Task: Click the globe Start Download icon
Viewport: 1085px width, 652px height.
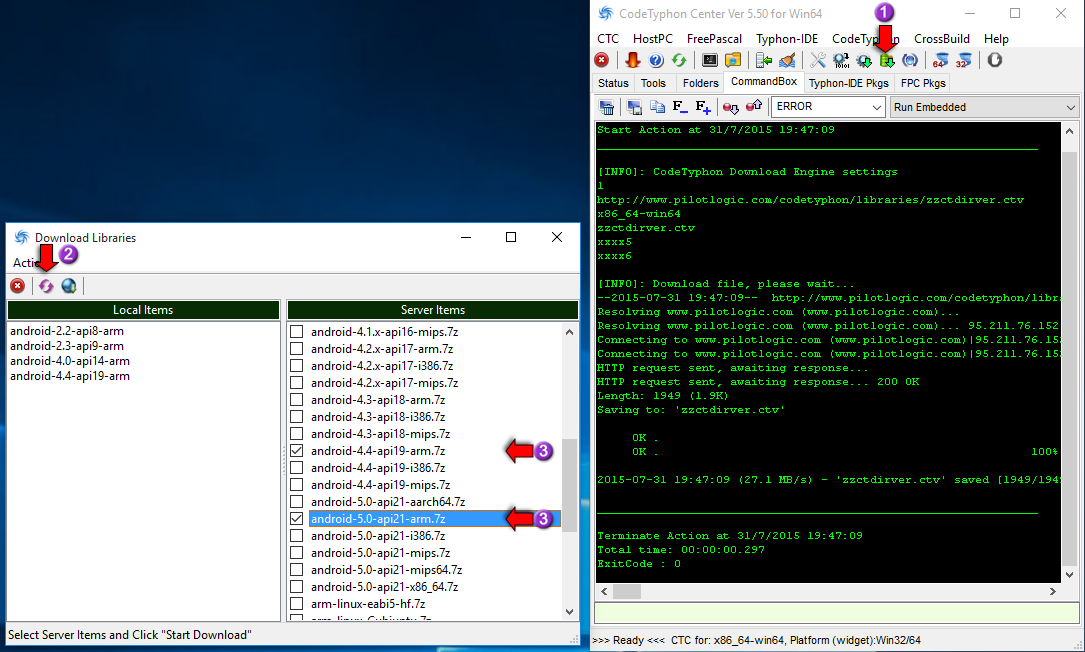Action: [x=69, y=285]
